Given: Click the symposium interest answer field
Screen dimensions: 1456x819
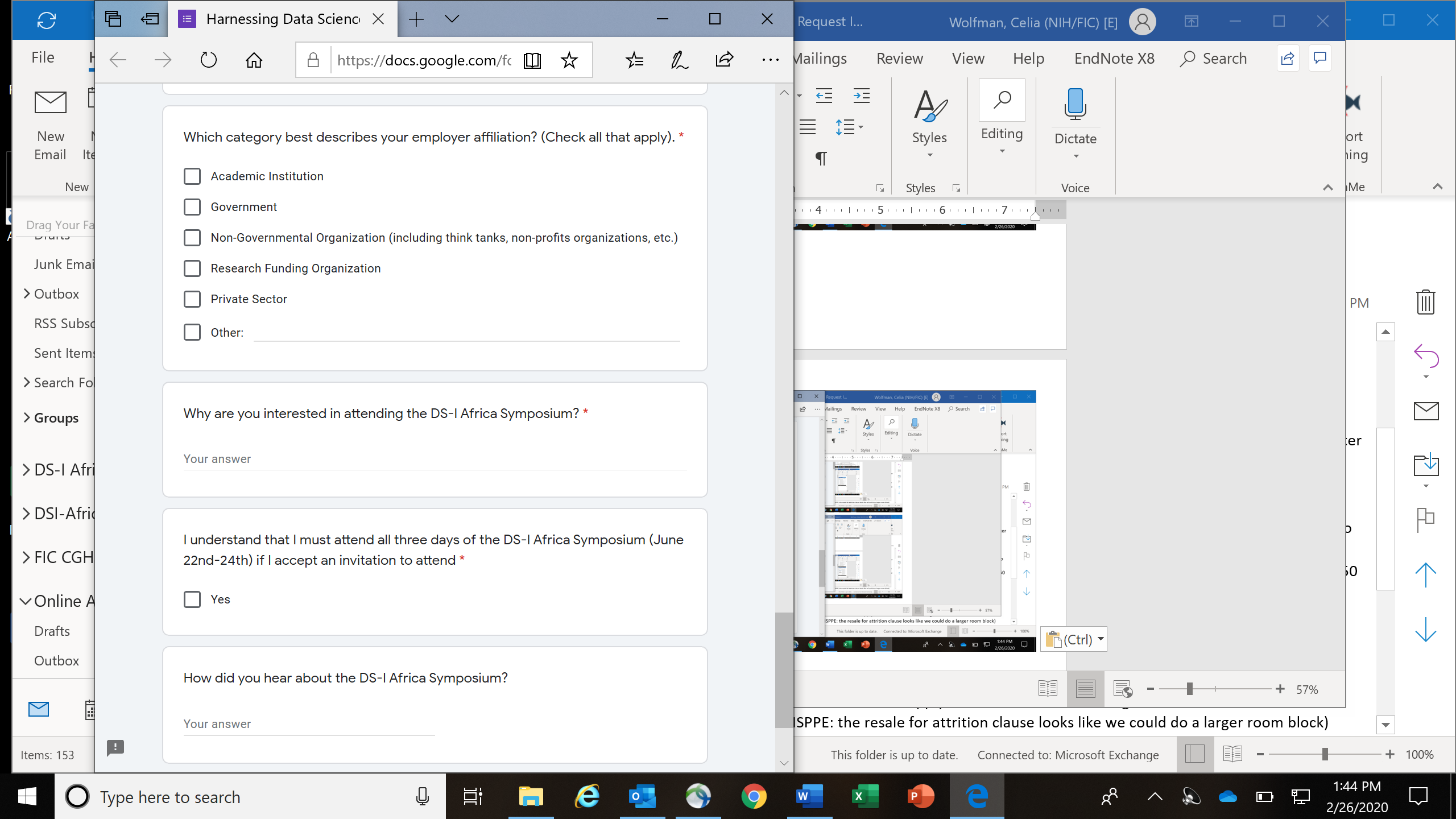Looking at the screenshot, I should coord(435,459).
